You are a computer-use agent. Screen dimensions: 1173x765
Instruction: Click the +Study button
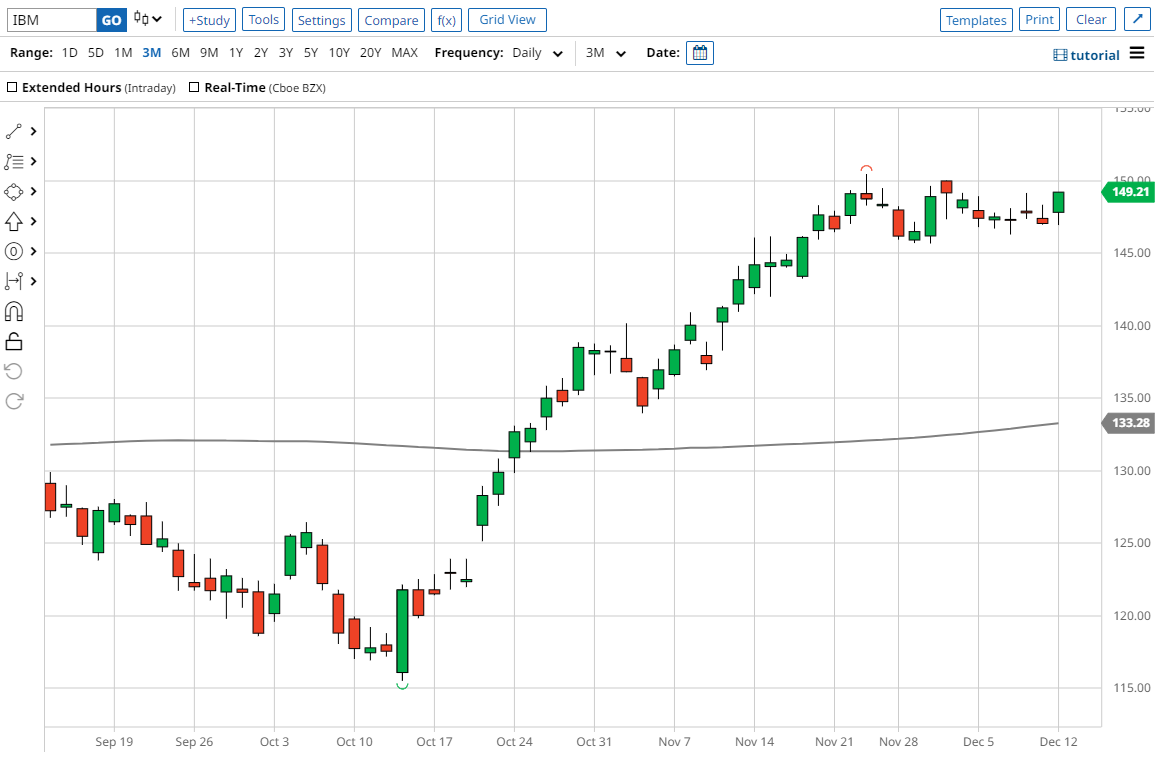[x=209, y=20]
